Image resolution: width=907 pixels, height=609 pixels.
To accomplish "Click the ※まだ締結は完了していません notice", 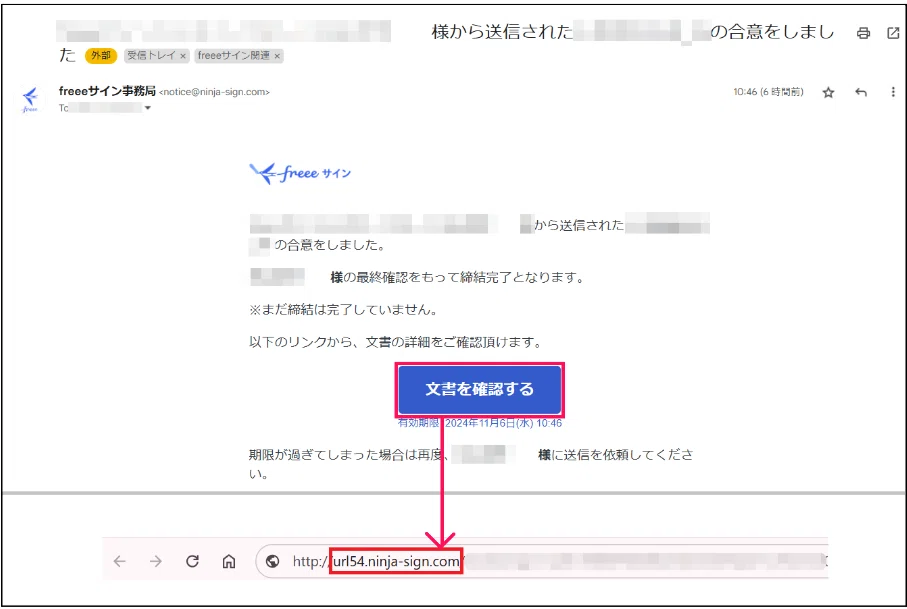I will point(344,310).
